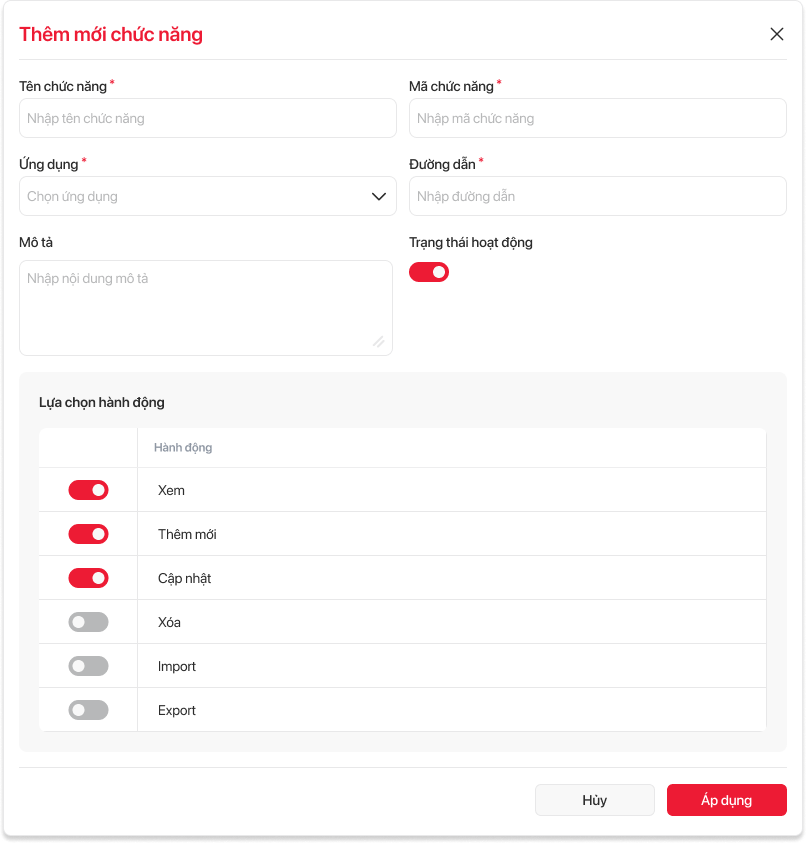
Task: Enable the Export action toggle
Action: [x=88, y=710]
